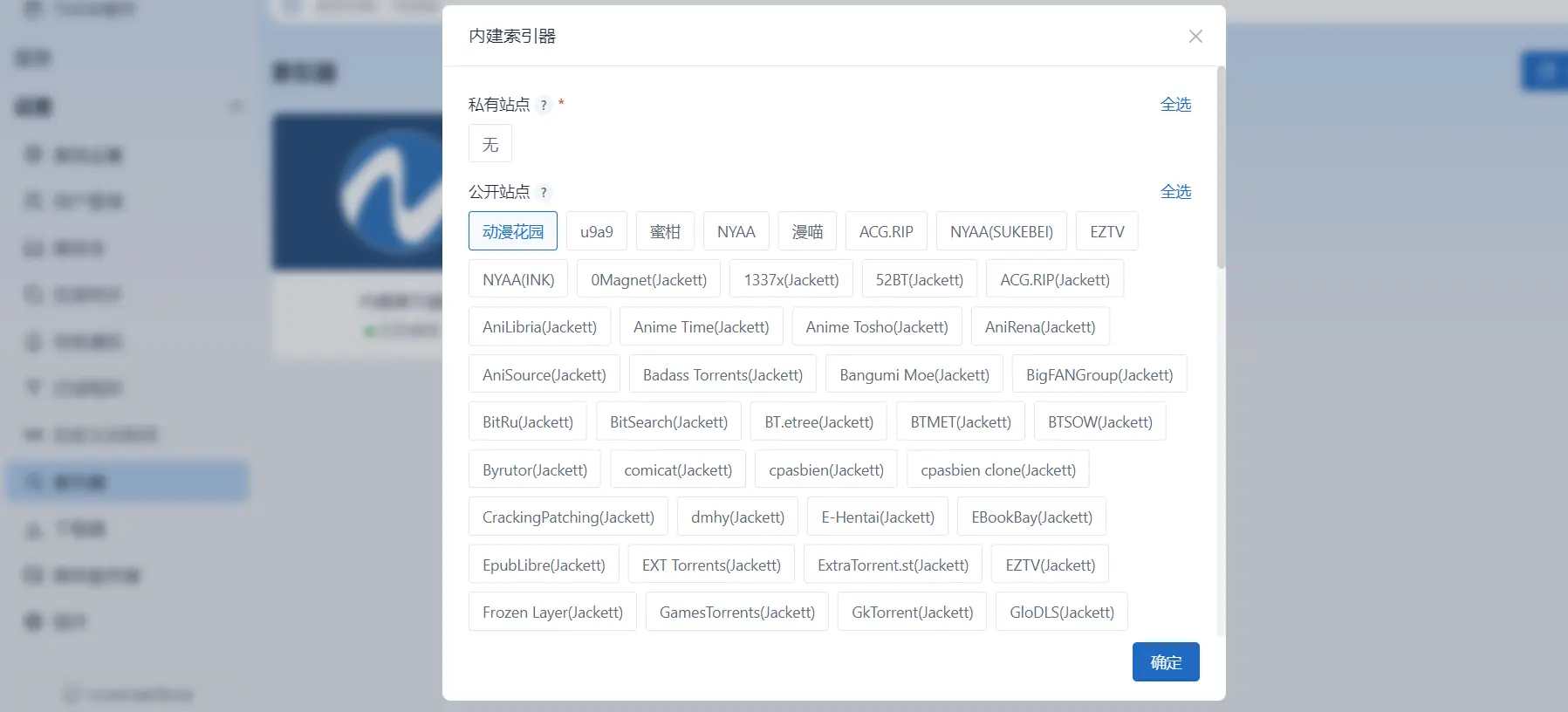Viewport: 1568px width, 712px height.
Task: Toggle comicat(Jackett) indexer
Action: tap(678, 469)
